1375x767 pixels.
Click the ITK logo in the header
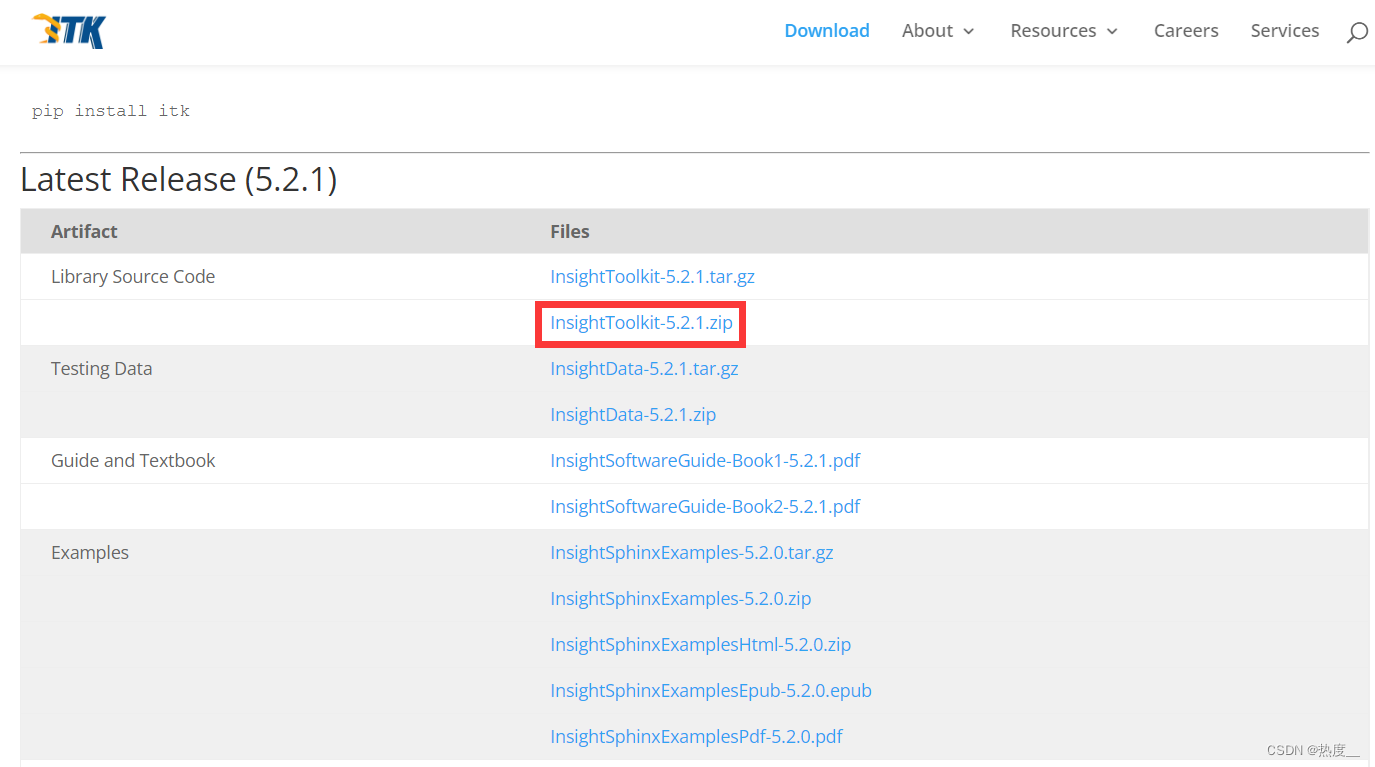click(67, 31)
